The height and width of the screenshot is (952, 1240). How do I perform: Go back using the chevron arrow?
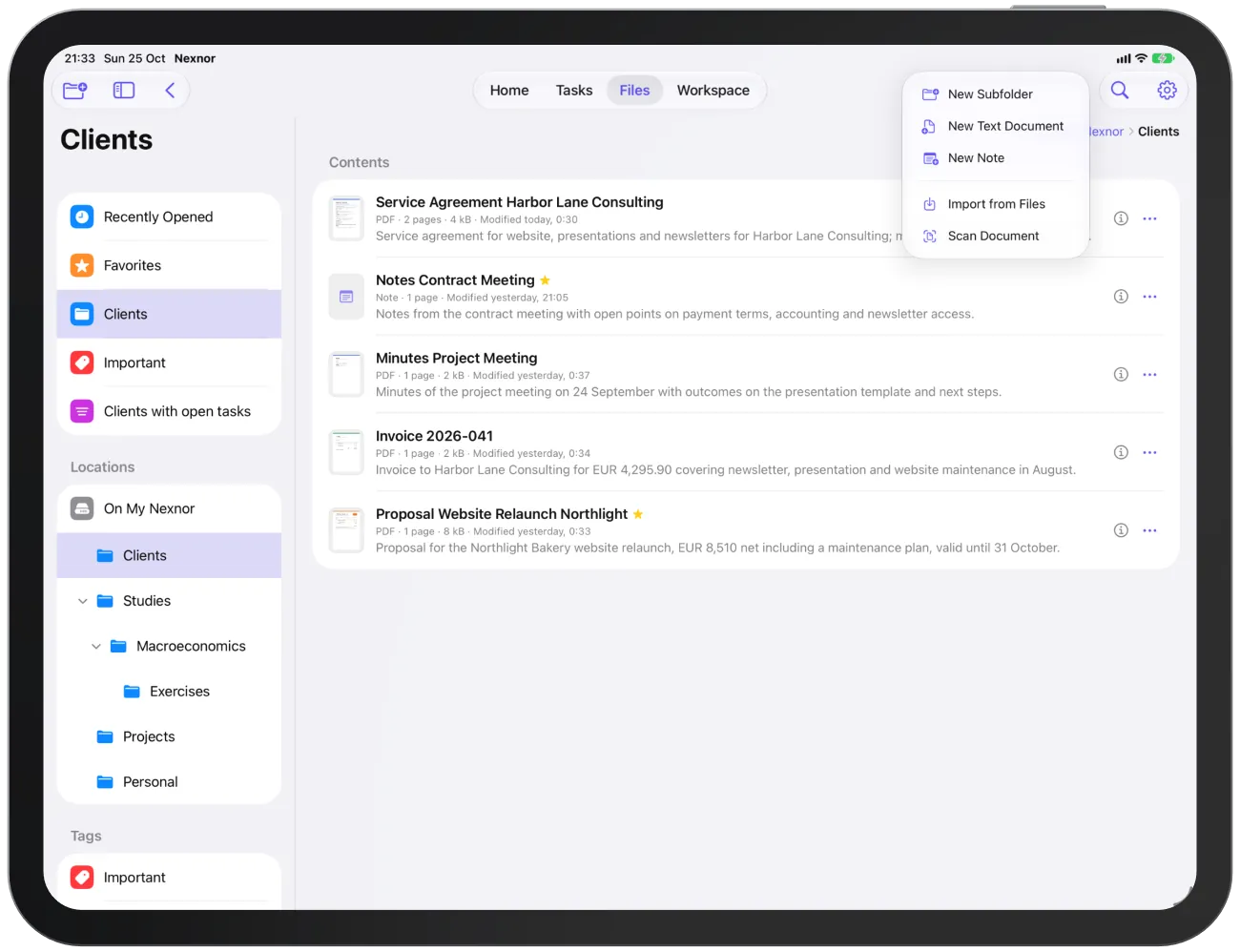point(170,91)
